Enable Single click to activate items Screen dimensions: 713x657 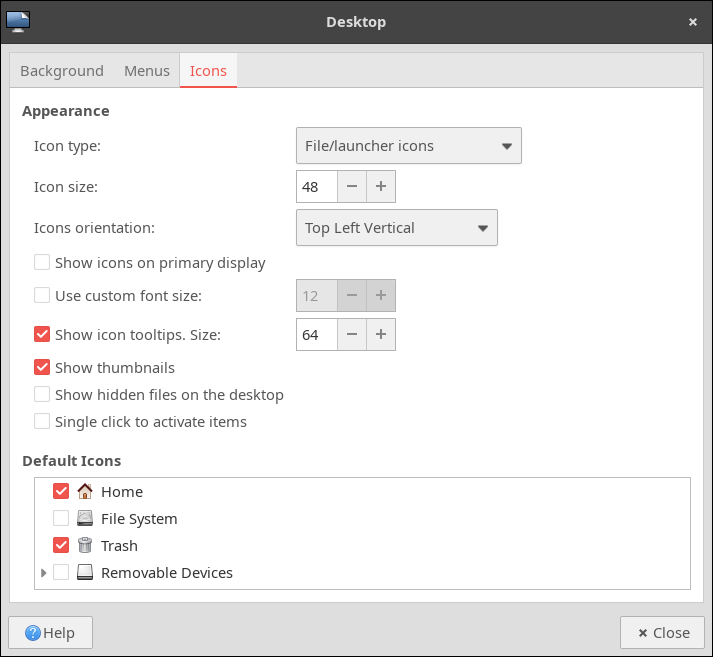[42, 421]
